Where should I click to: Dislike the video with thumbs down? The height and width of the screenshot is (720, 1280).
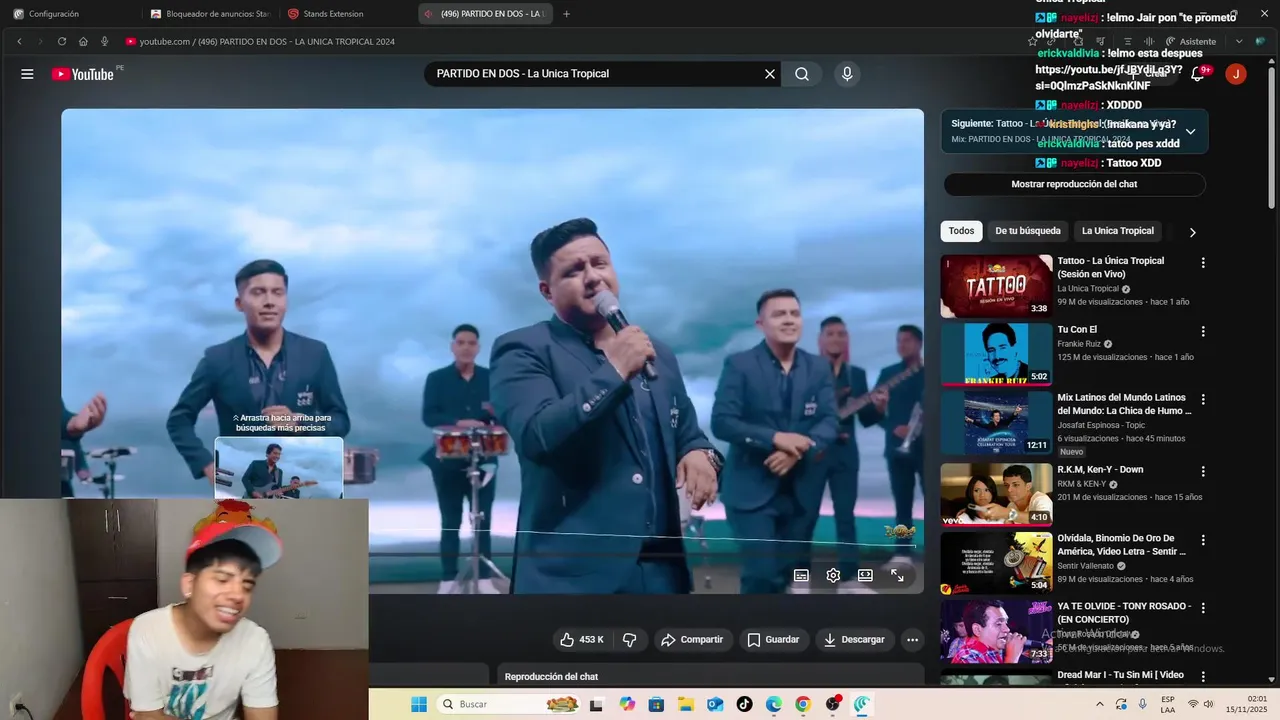630,639
